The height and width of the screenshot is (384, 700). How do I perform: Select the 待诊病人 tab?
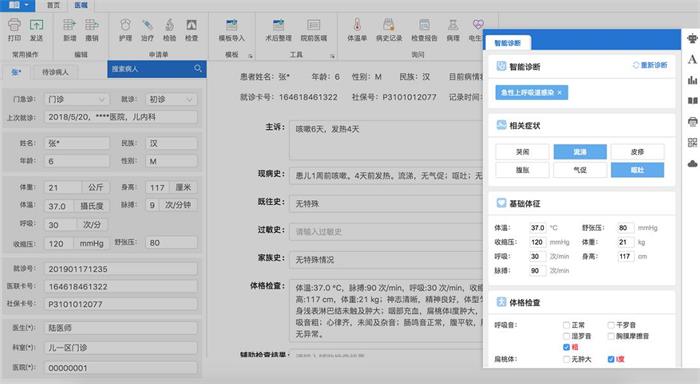[x=55, y=71]
